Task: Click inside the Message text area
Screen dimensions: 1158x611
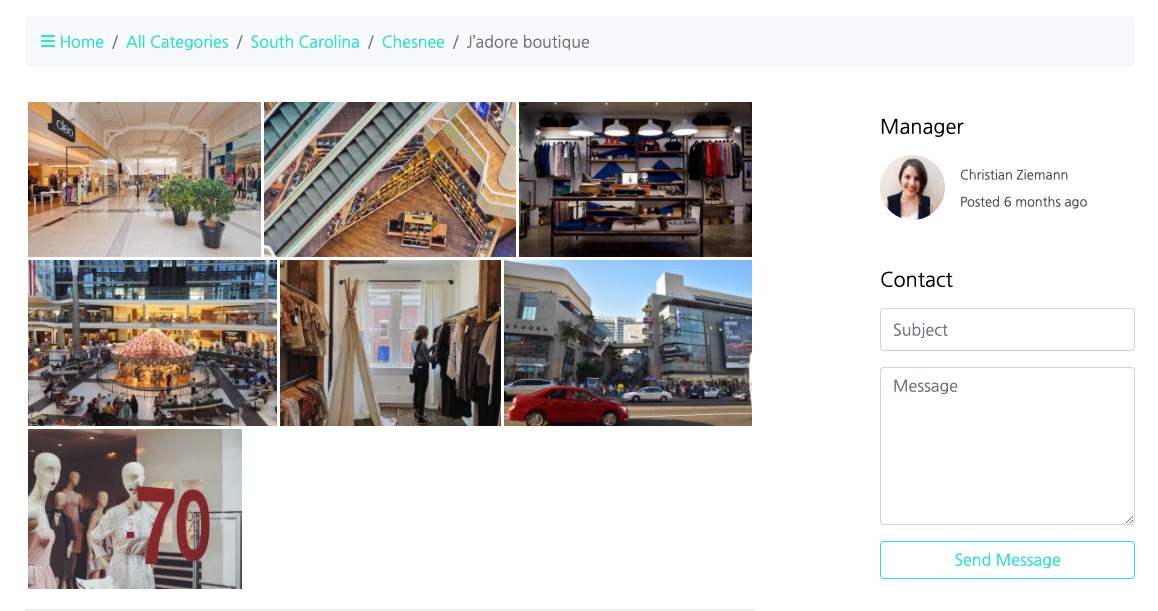Action: 1007,446
